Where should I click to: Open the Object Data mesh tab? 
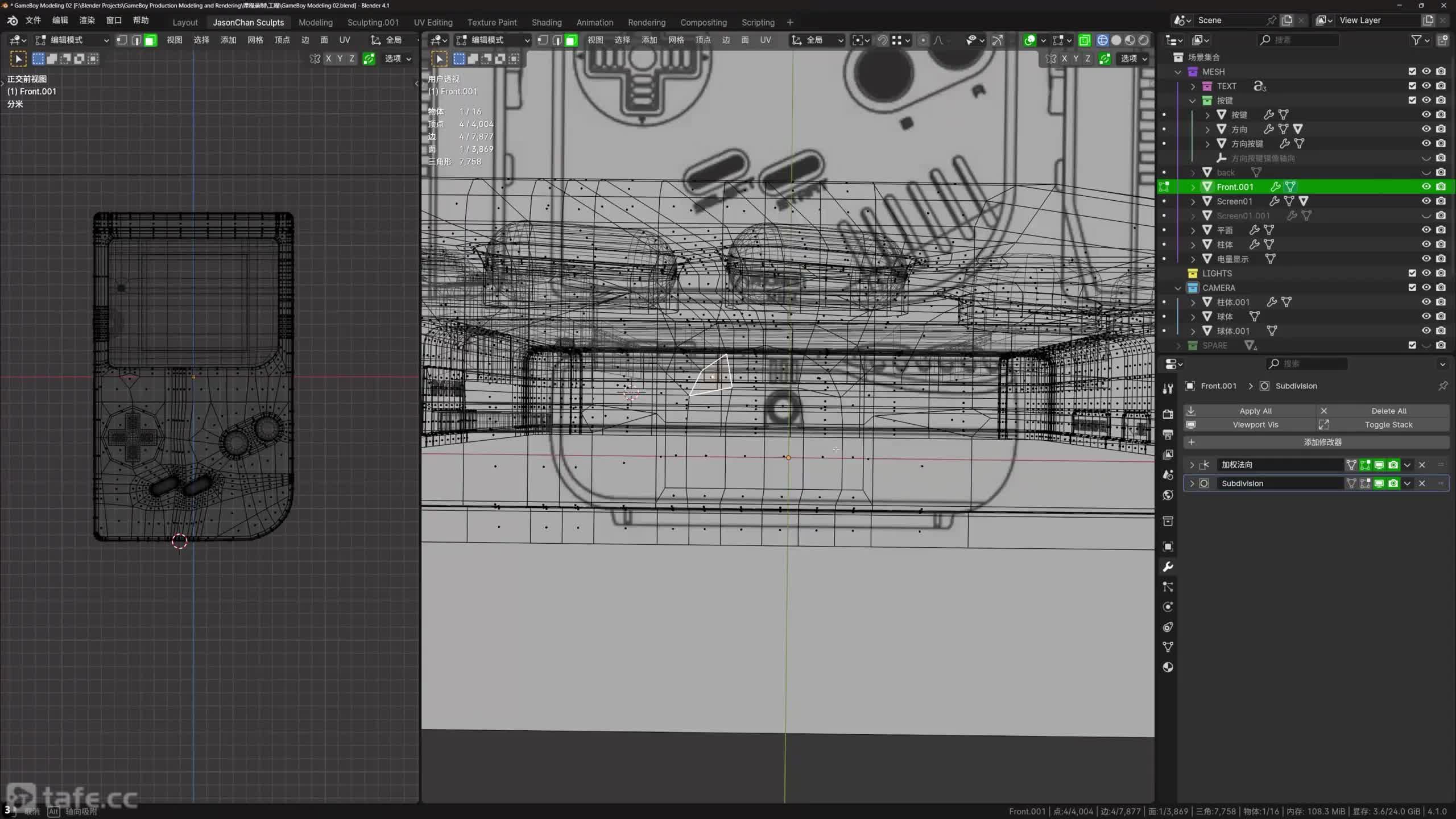(1168, 647)
